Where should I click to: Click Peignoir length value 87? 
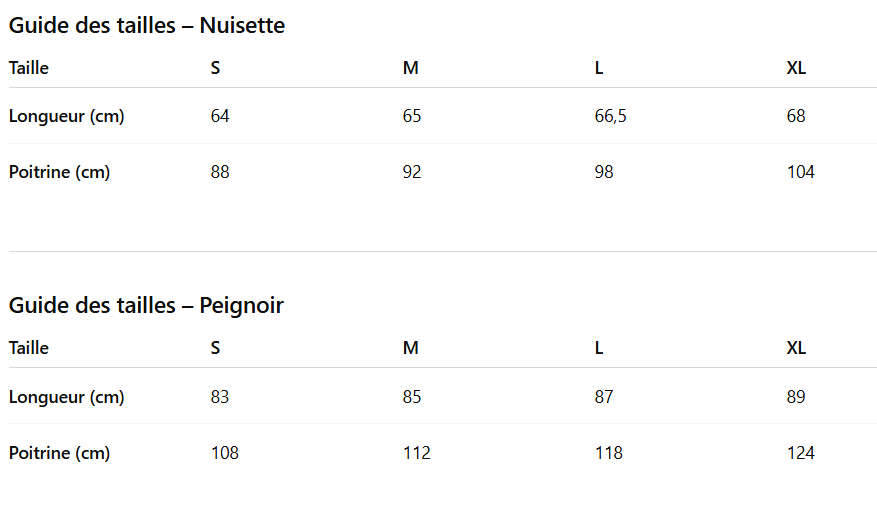603,397
